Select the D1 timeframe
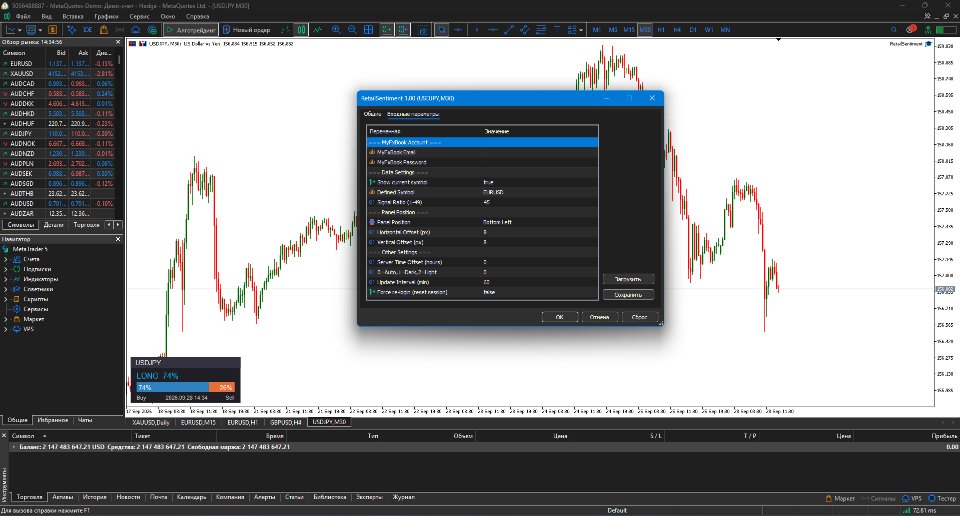960x516 pixels. pyautogui.click(x=692, y=29)
